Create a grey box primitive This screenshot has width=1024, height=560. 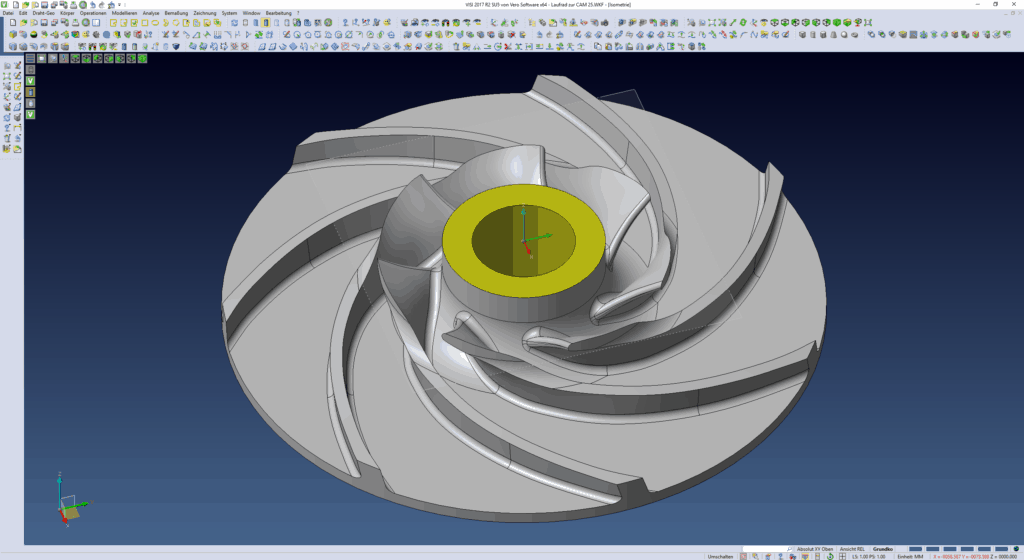(x=803, y=34)
